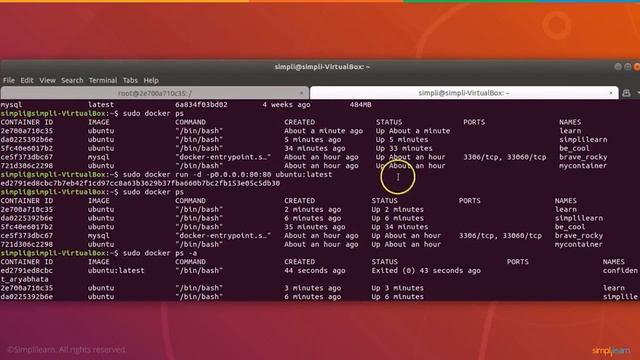
Task: Switch to the root@2e700a710c35 tab
Action: (155, 93)
